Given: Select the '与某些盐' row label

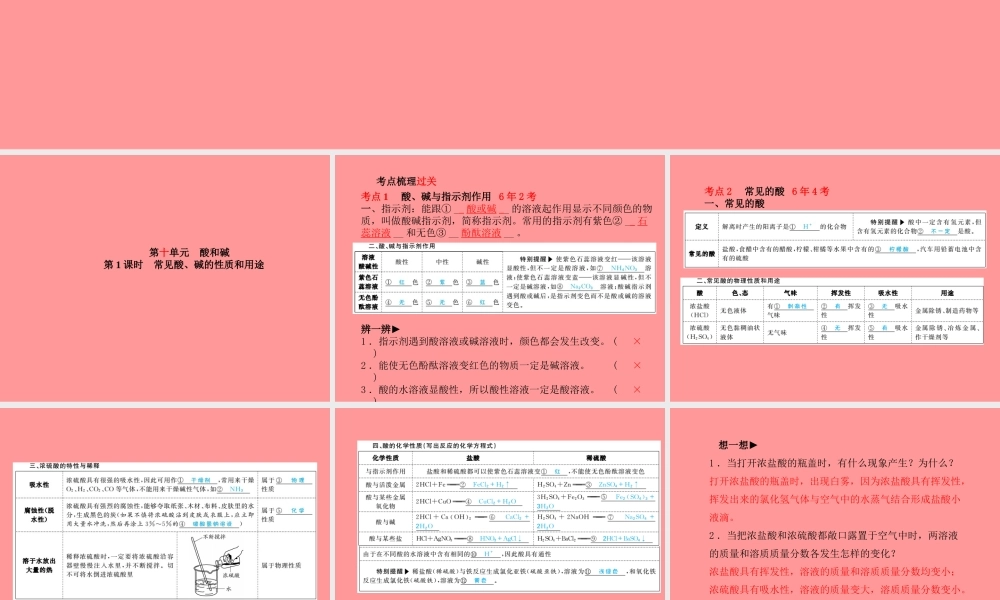Looking at the screenshot, I should [x=385, y=539].
